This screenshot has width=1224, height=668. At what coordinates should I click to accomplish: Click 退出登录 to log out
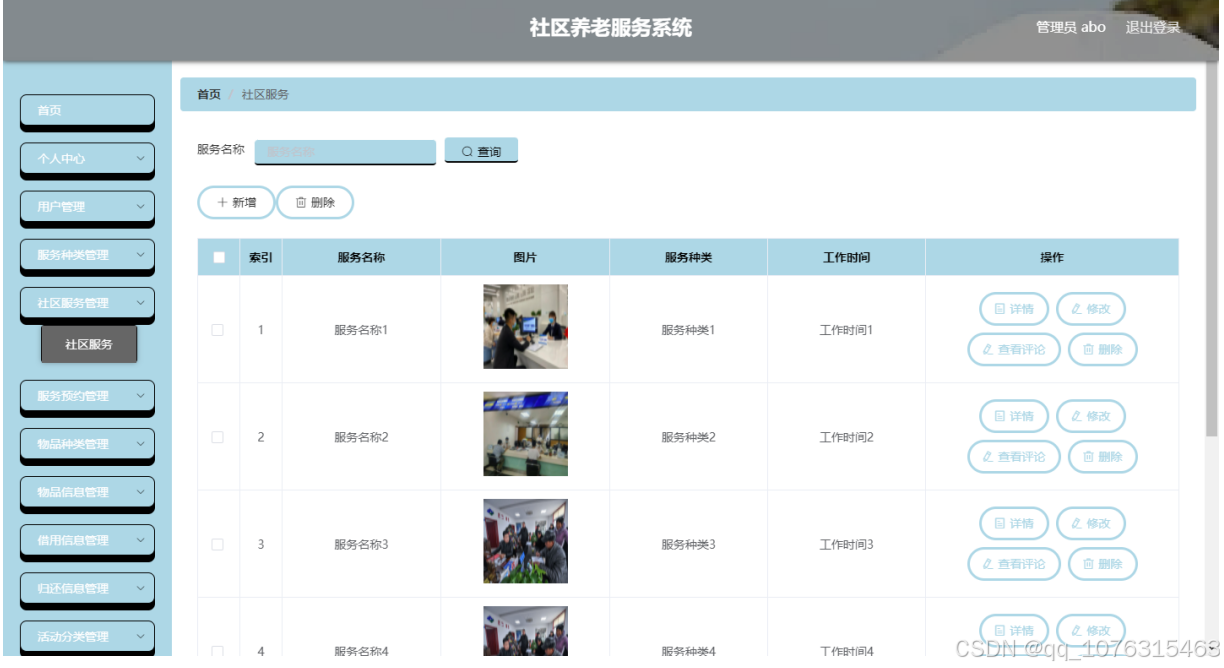[1153, 27]
